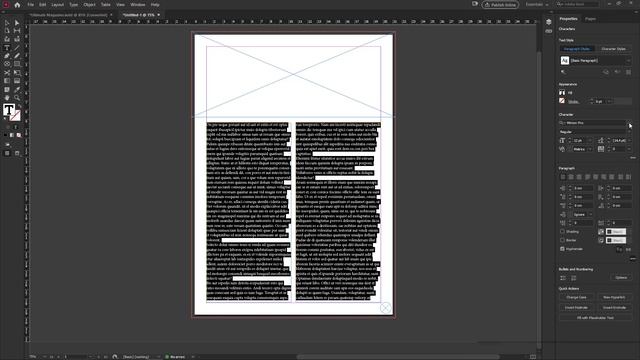640x360 pixels.
Task: Click the Swap Fill and Stroke arrow
Action: click(x=19, y=106)
